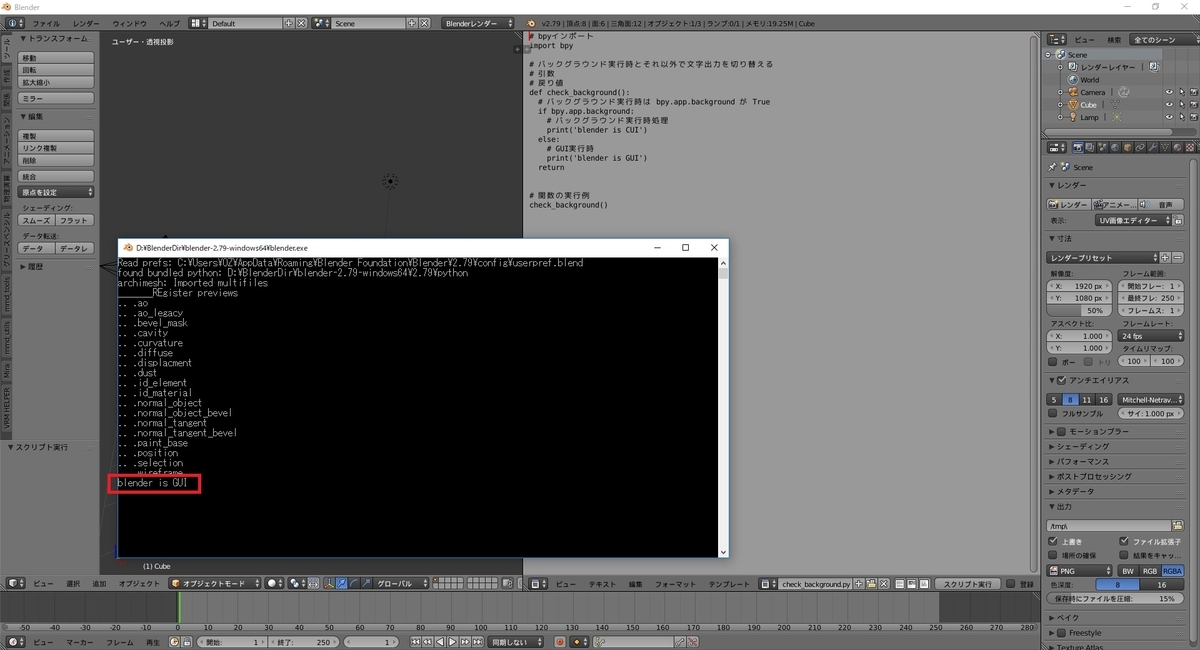Open the レンダープリセット dropdown
Image resolution: width=1200 pixels, height=650 pixels.
pyautogui.click(x=1104, y=258)
